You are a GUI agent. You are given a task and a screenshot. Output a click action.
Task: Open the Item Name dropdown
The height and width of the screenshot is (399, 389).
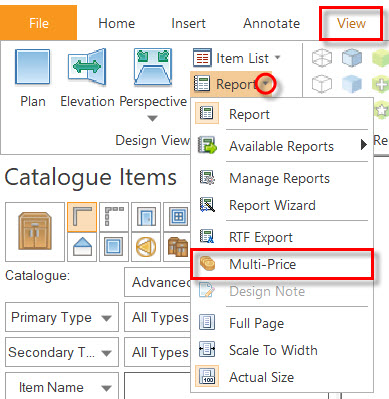coord(62,386)
